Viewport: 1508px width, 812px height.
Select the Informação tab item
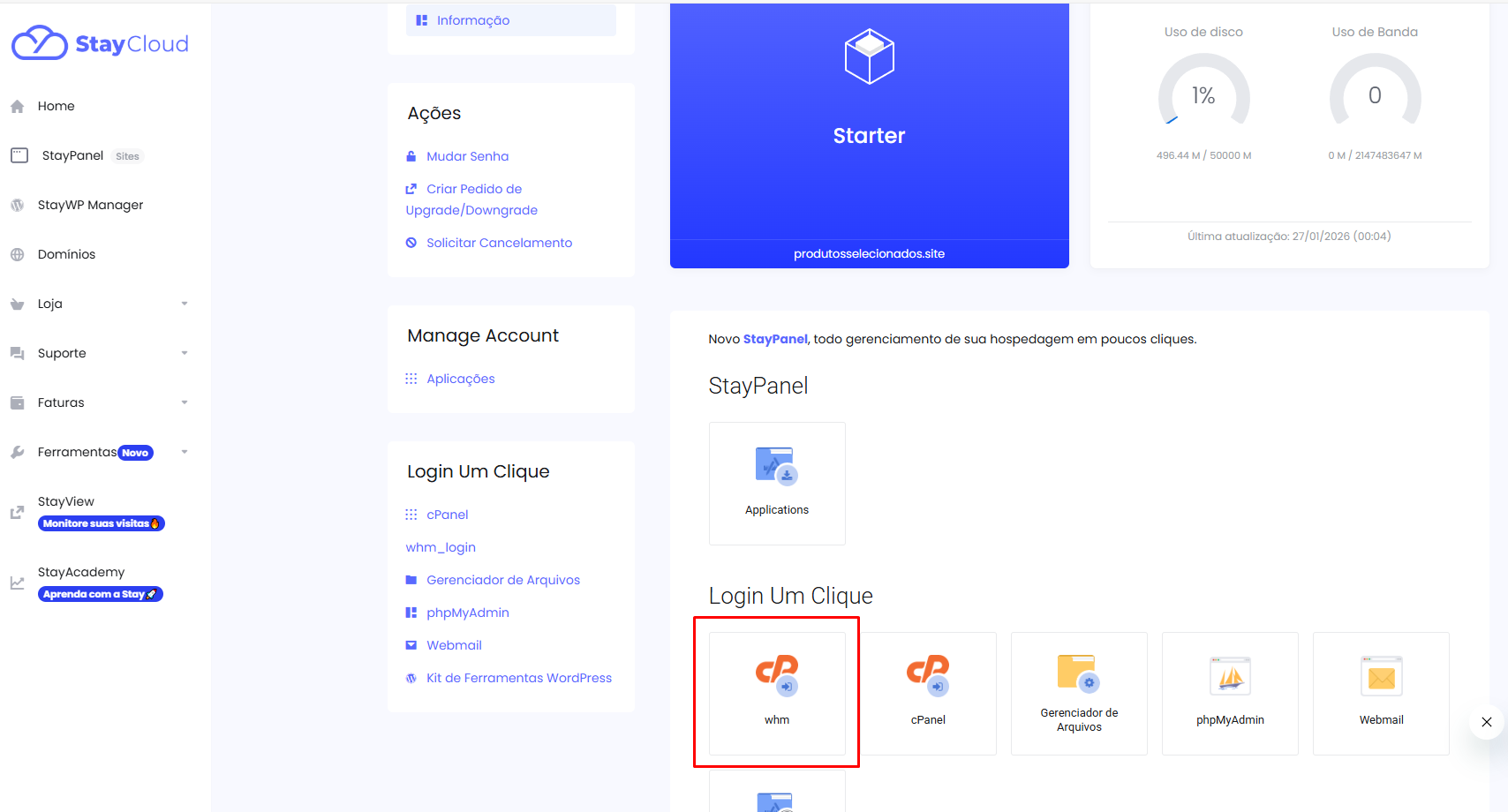tap(472, 20)
